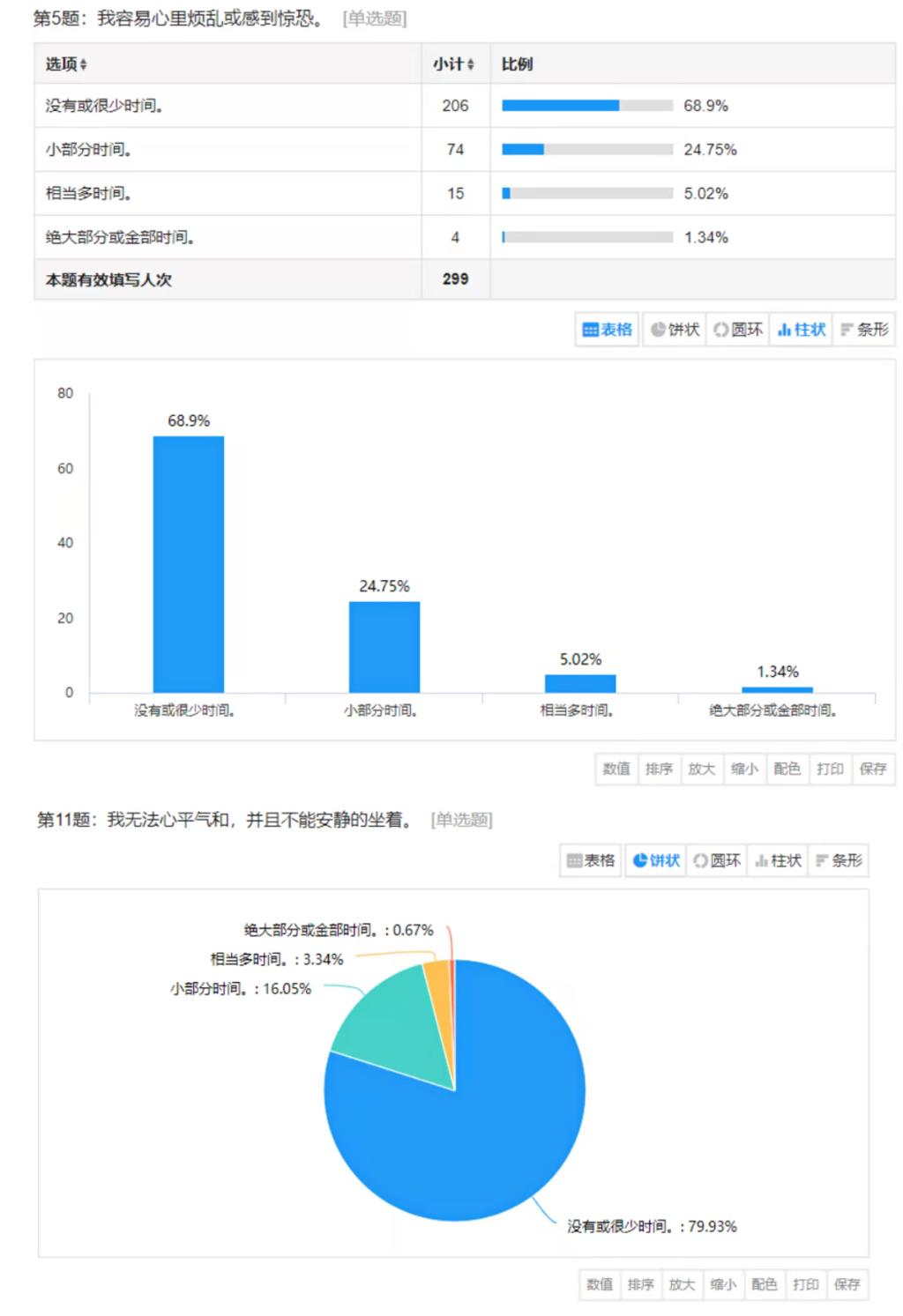Toggle 数值 display under the pie chart
The height and width of the screenshot is (1316, 903).
click(x=600, y=1284)
